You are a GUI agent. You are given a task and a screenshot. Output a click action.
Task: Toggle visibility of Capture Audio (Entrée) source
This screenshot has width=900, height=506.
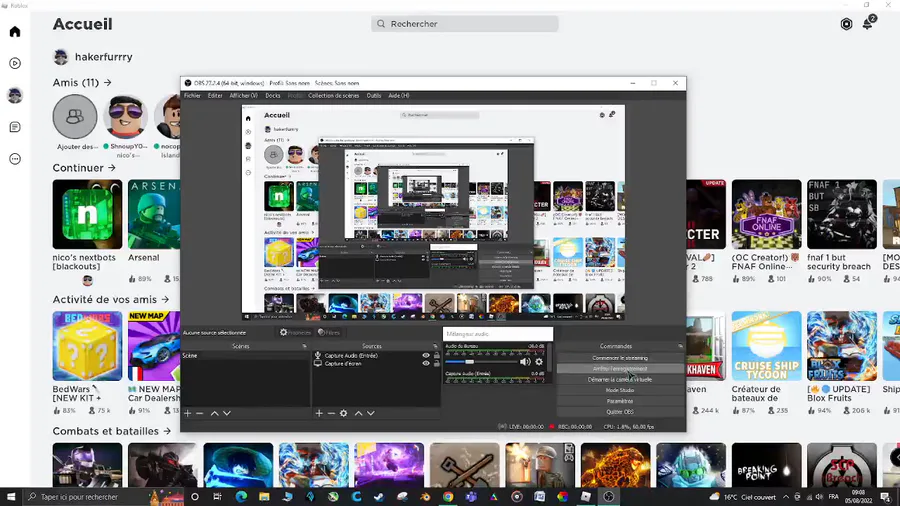(x=426, y=356)
